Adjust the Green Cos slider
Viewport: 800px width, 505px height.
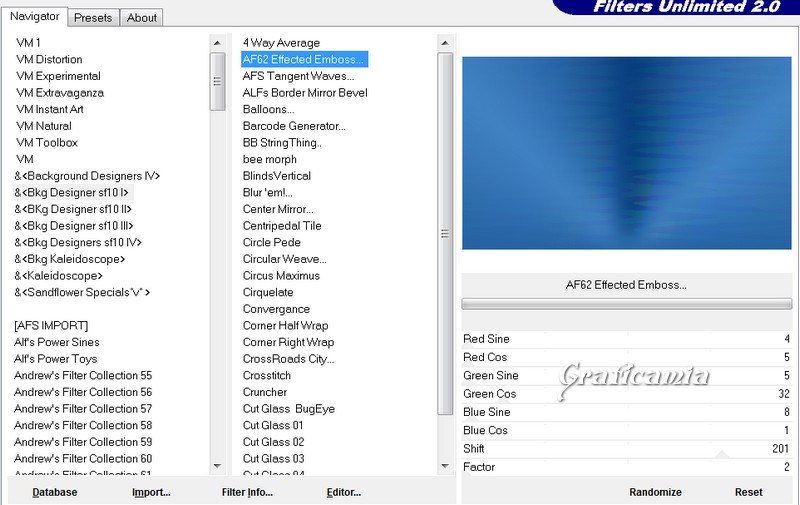(627, 394)
